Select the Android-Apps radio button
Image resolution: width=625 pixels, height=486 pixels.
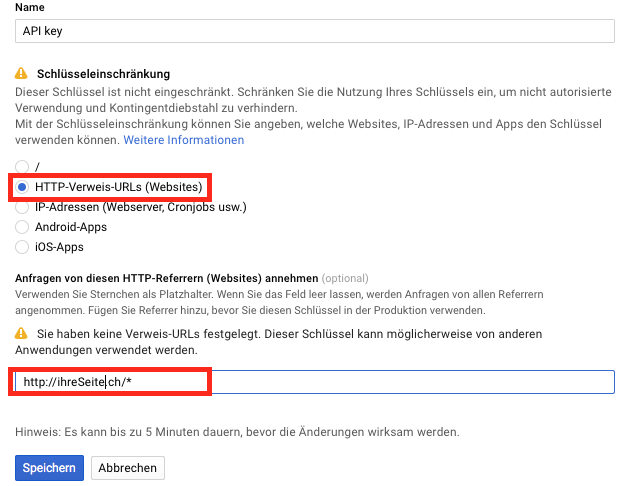[x=22, y=227]
